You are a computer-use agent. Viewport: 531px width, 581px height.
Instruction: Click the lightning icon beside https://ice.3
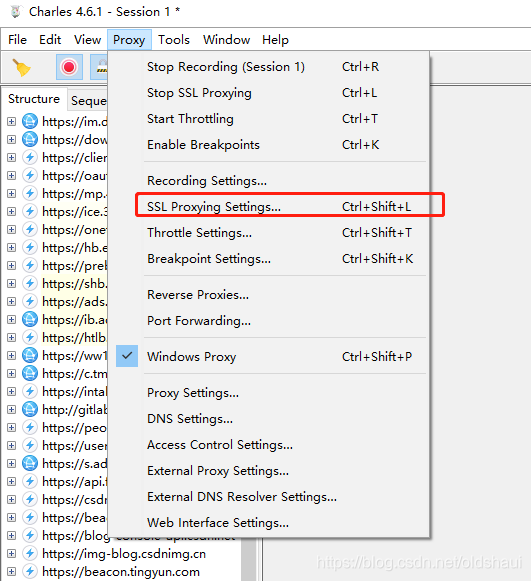click(30, 211)
